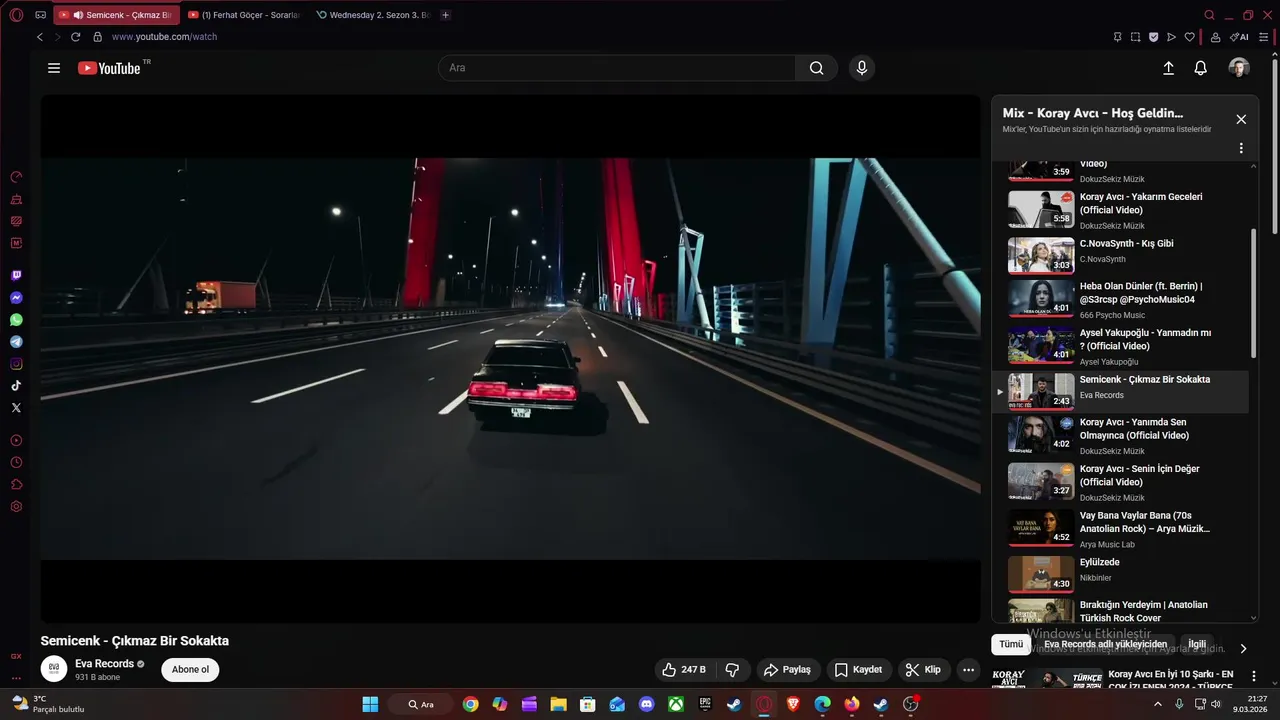Close the Mix playlist panel
Viewport: 1280px width, 720px height.
point(1241,119)
